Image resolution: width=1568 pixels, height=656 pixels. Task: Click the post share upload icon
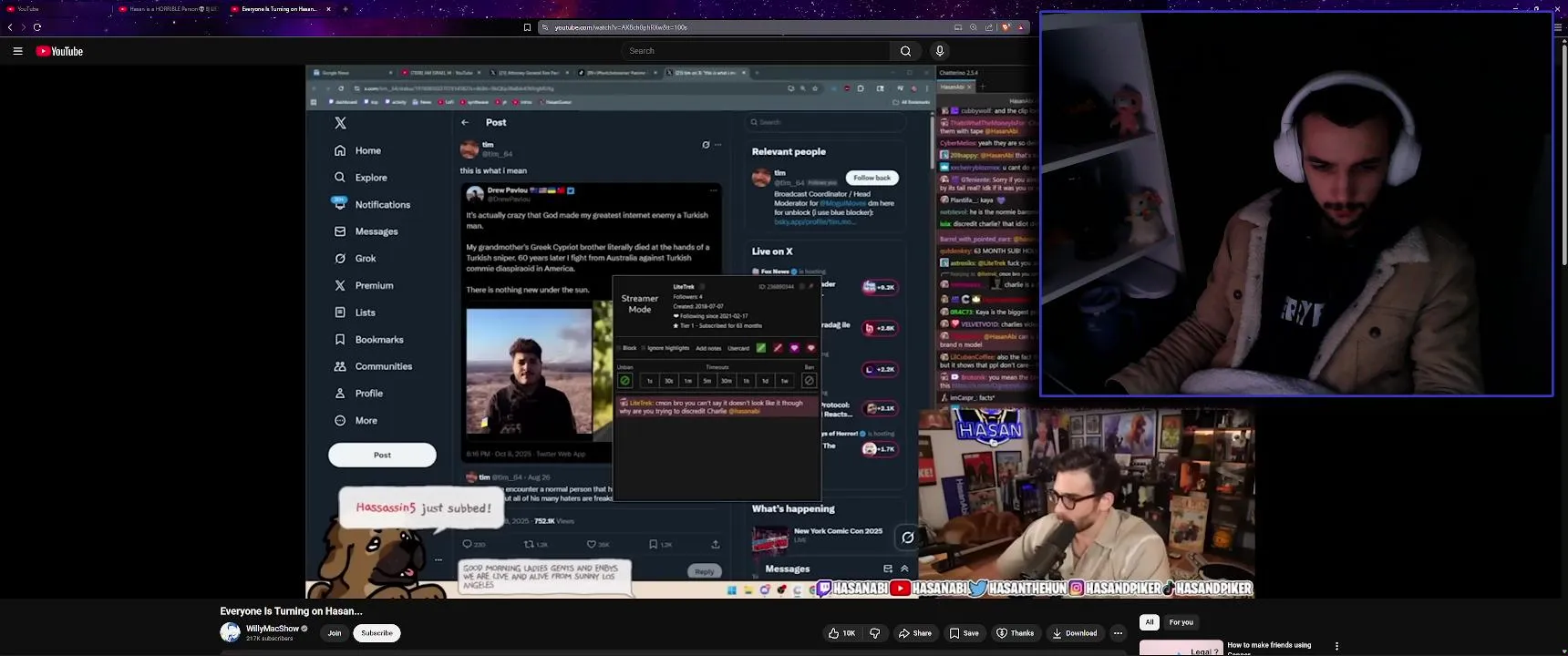(716, 545)
